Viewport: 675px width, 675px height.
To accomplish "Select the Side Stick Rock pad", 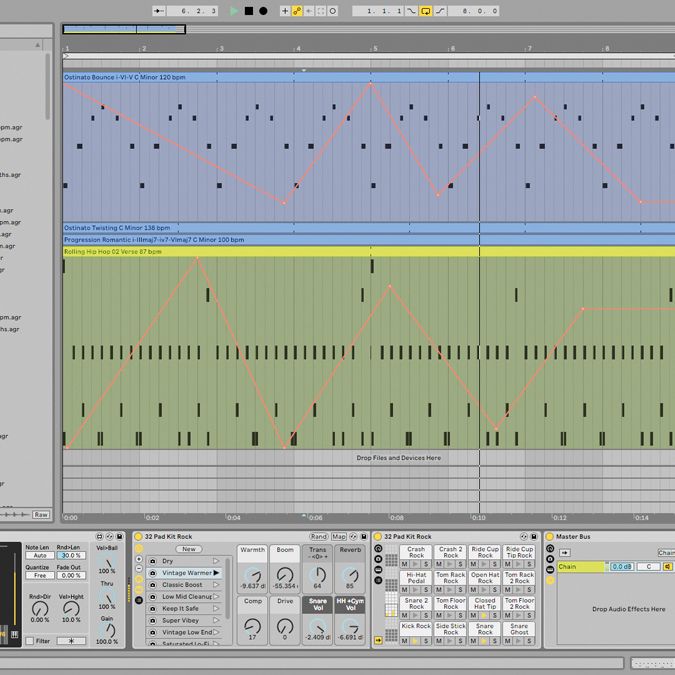I will coord(450,629).
